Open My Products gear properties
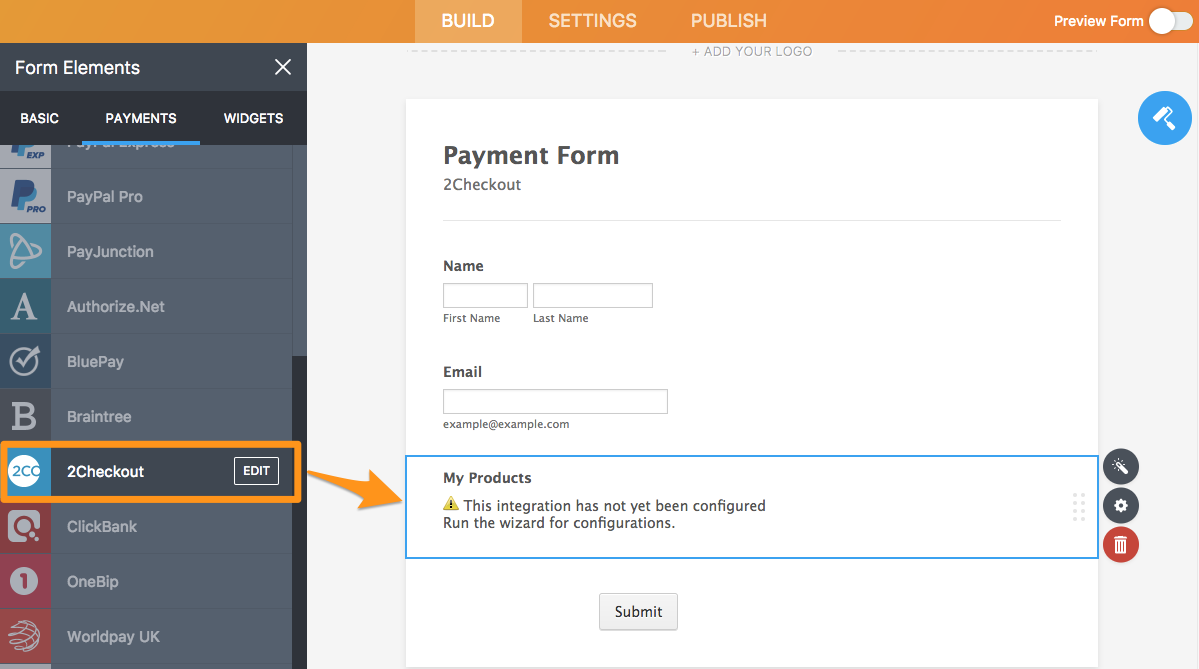1199x669 pixels. (x=1120, y=505)
